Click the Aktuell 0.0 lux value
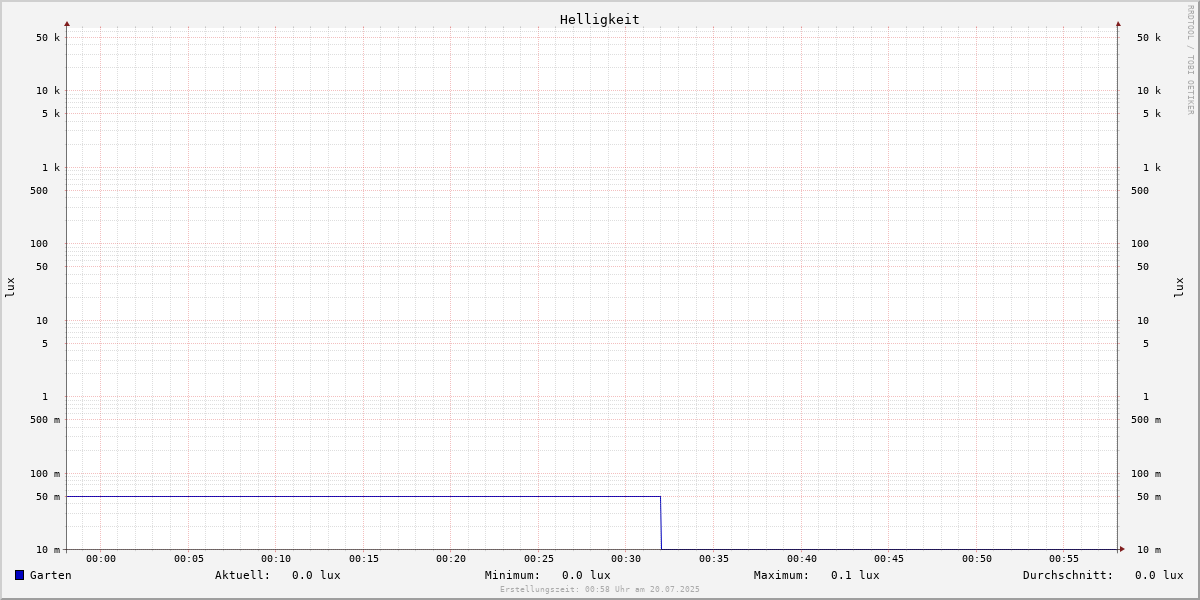This screenshot has width=1200, height=600. (316, 575)
